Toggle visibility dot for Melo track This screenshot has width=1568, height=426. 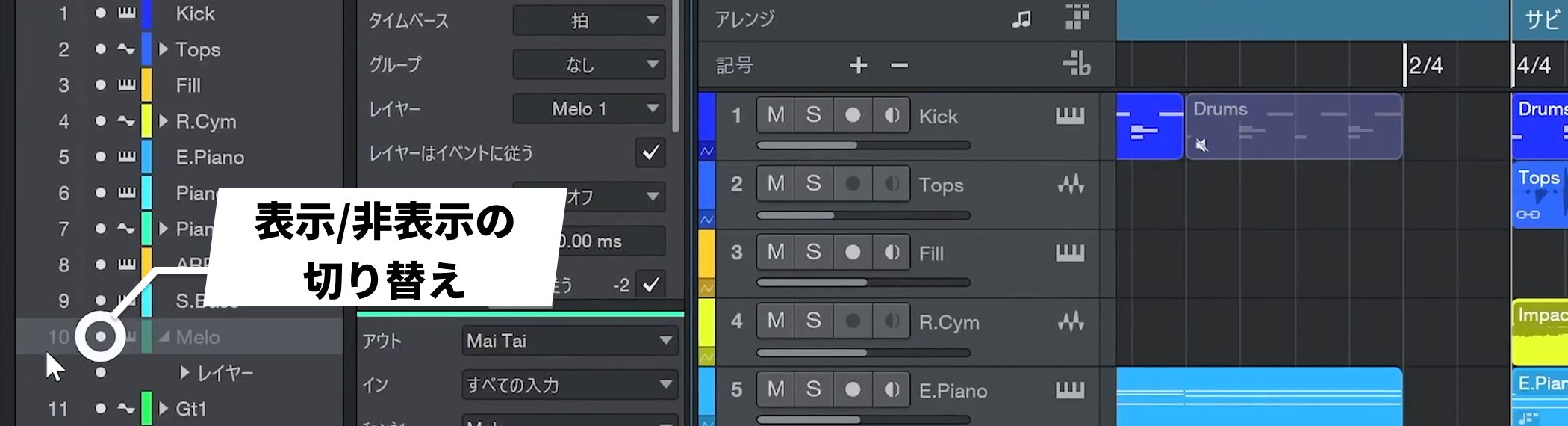[100, 337]
